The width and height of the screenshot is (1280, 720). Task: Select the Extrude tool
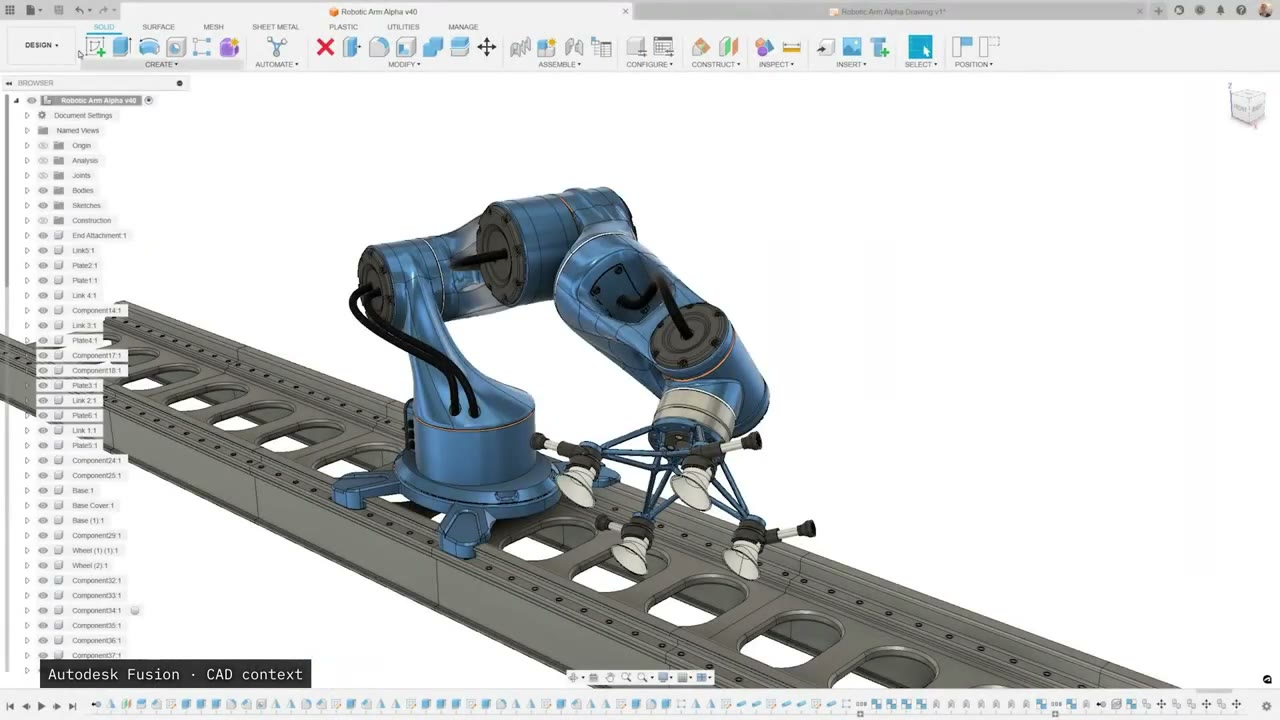(122, 46)
